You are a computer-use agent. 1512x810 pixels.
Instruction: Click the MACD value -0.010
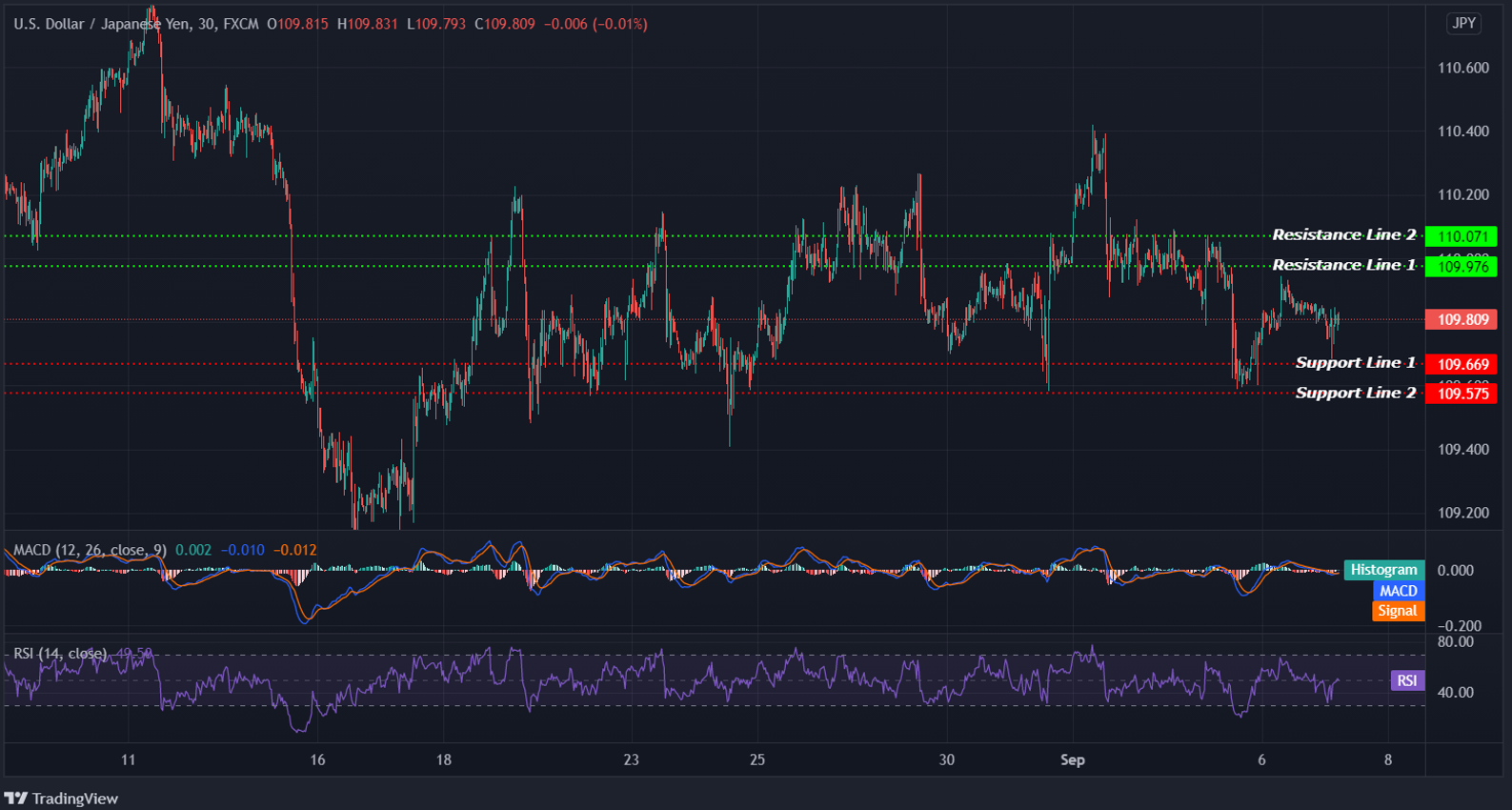pos(243,550)
